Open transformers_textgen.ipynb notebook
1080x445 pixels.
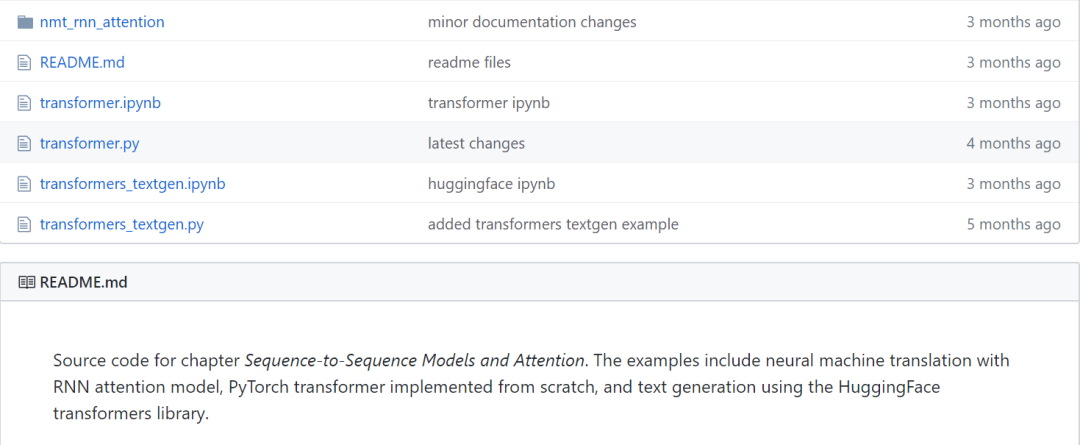click(132, 184)
